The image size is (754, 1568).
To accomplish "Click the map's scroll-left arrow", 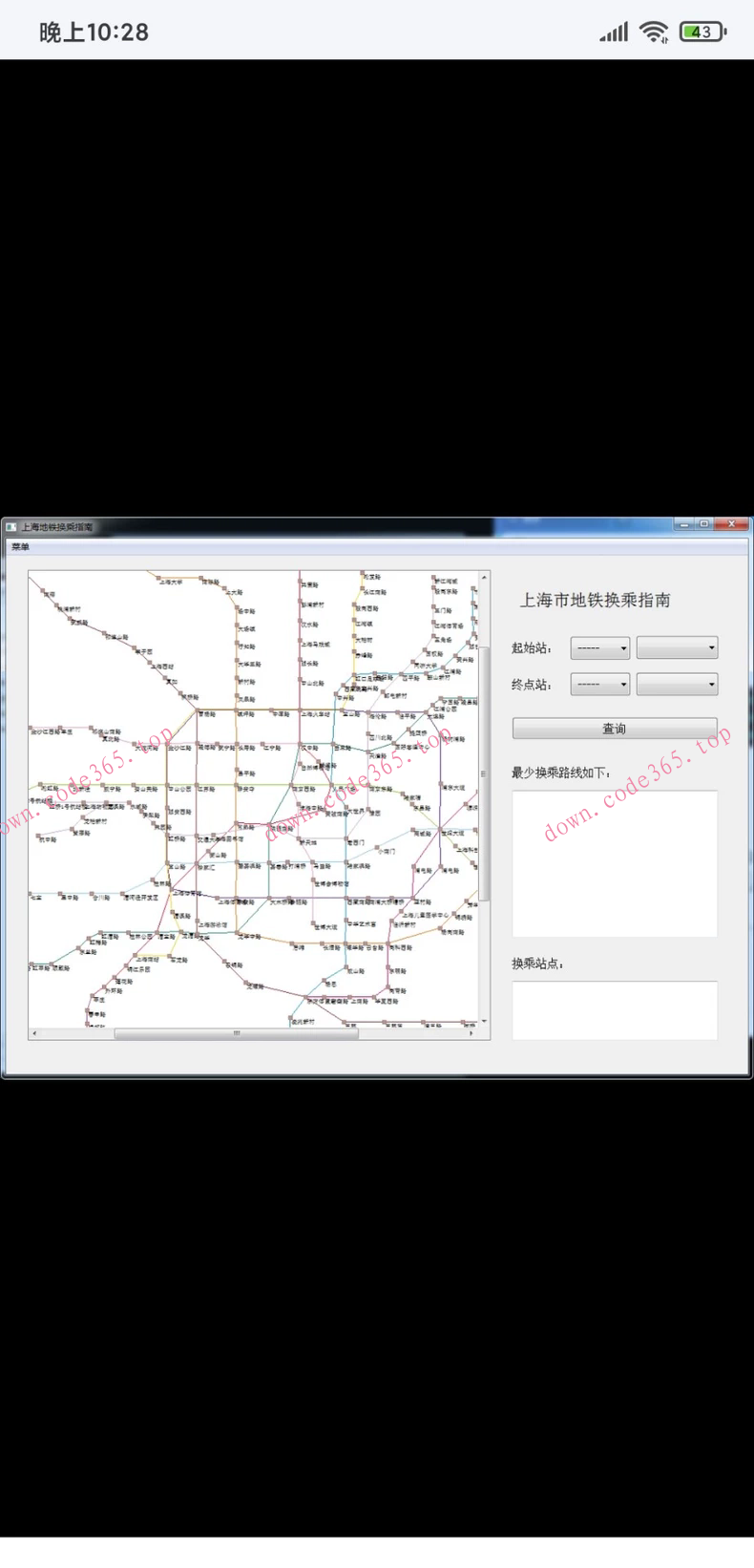I will (35, 1033).
